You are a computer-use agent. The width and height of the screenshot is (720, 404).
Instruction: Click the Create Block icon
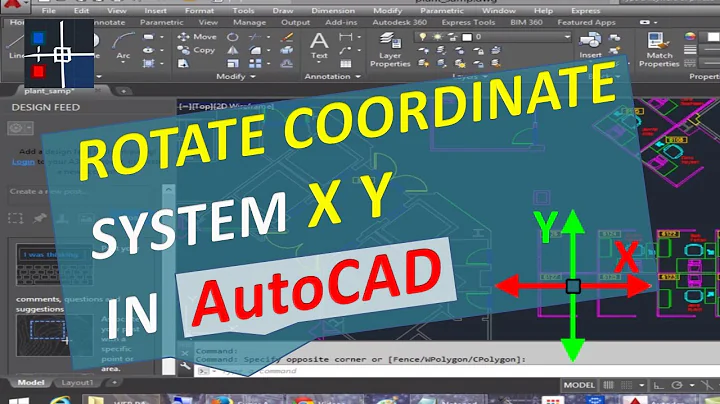coord(614,37)
